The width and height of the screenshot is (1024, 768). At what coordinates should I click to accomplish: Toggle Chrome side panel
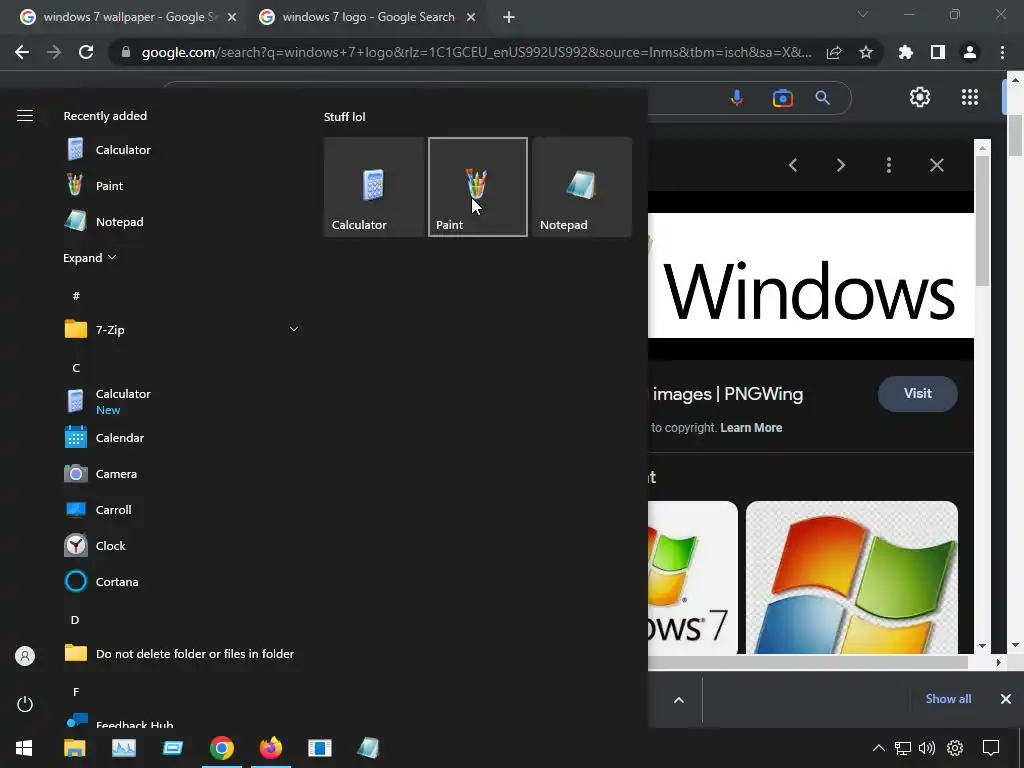tap(938, 52)
